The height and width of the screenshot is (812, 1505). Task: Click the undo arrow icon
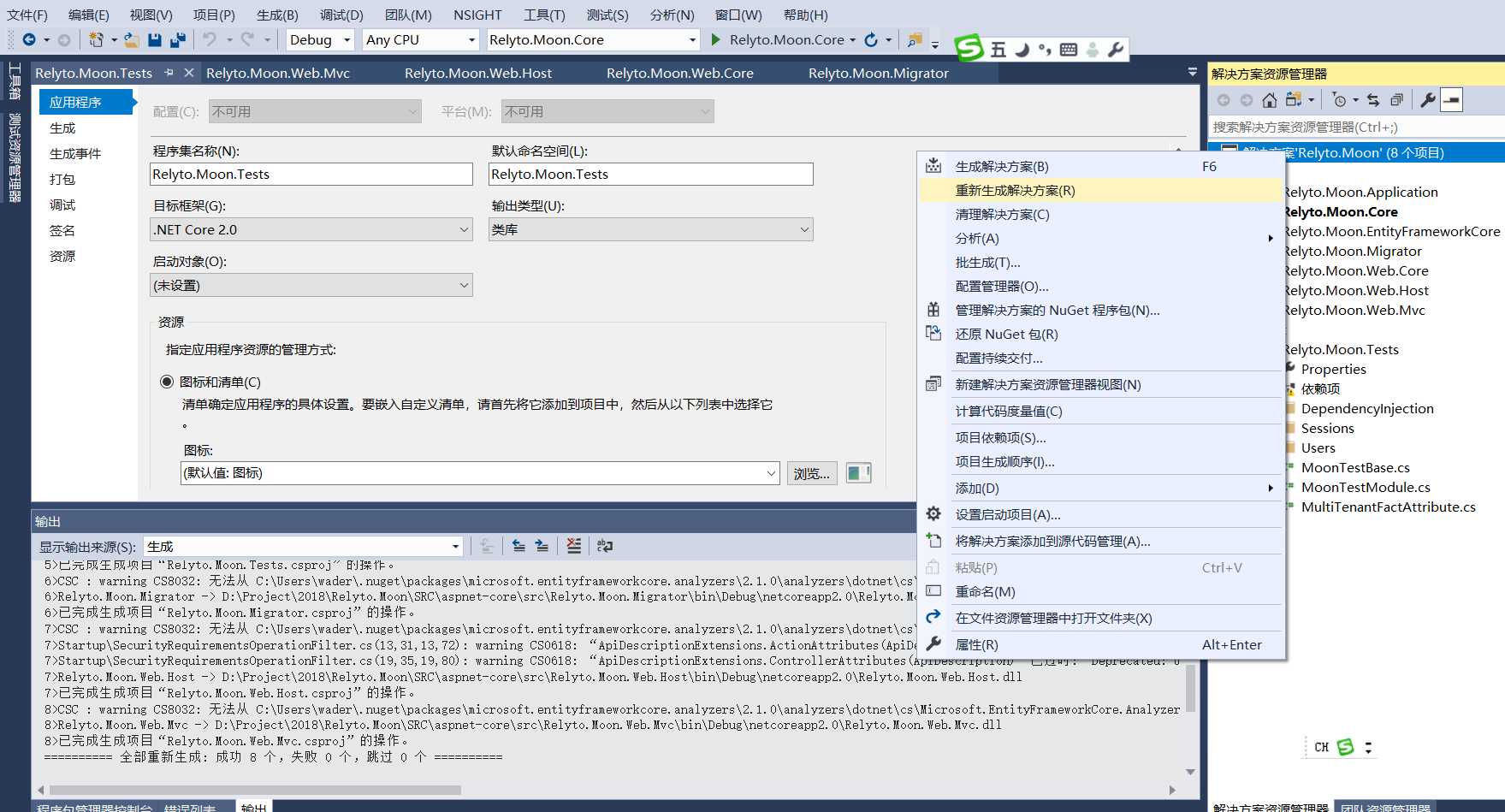coord(210,39)
